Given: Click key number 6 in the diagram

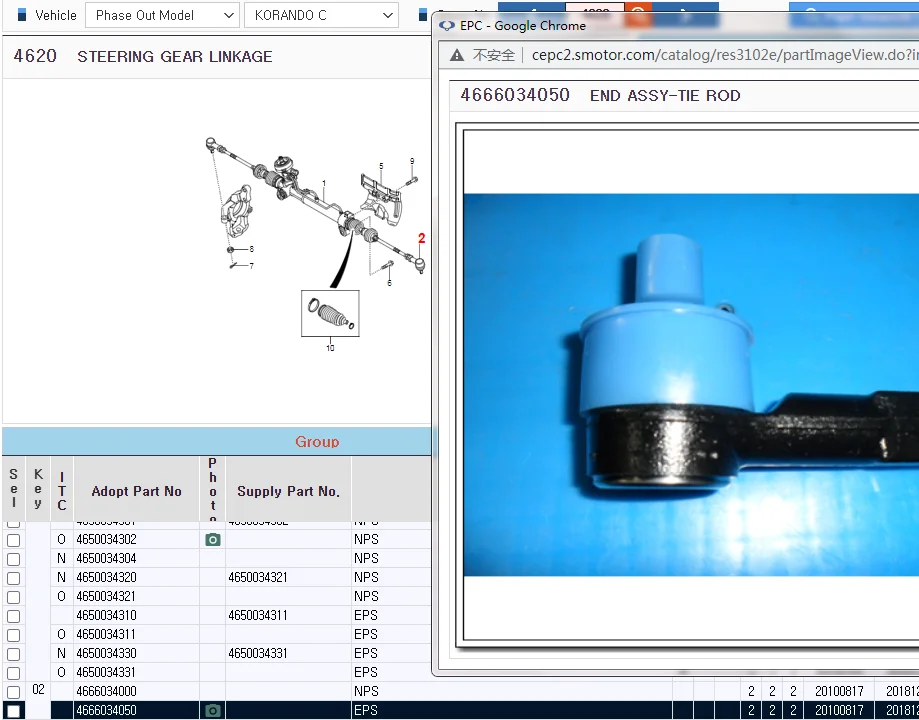Looking at the screenshot, I should (389, 283).
